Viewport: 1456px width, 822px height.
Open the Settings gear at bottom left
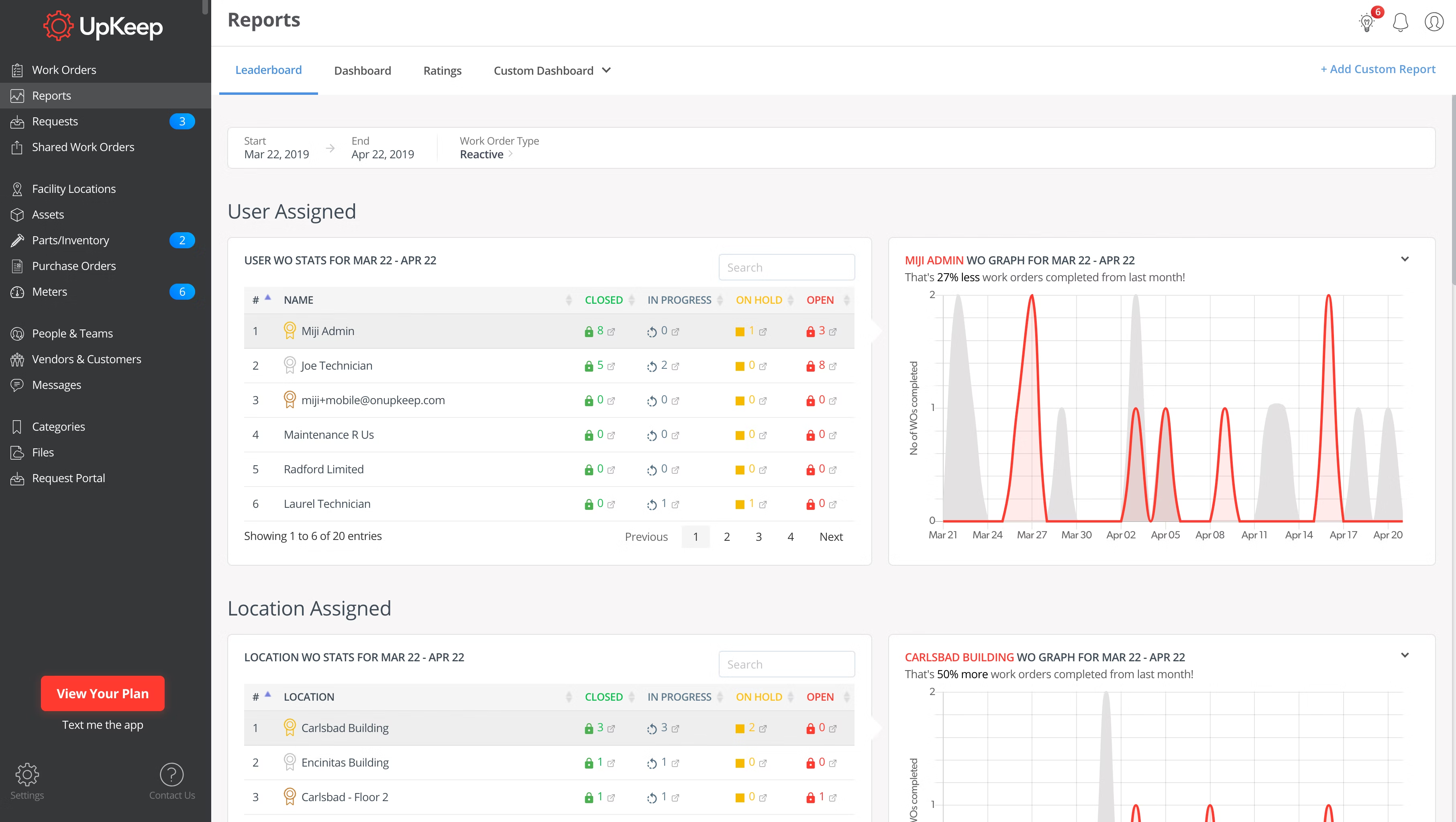coord(27,775)
